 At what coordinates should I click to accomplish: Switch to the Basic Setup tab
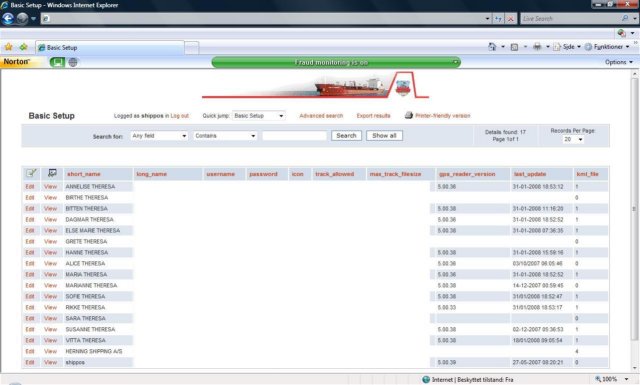tap(109, 48)
